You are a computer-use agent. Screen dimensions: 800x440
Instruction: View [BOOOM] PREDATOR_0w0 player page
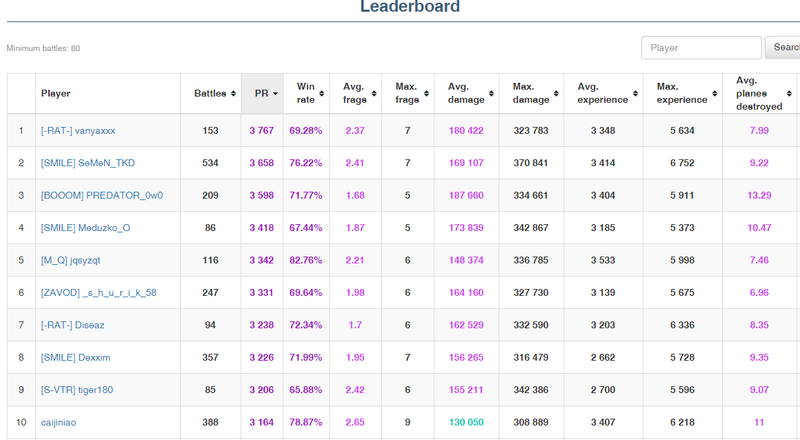coord(102,195)
